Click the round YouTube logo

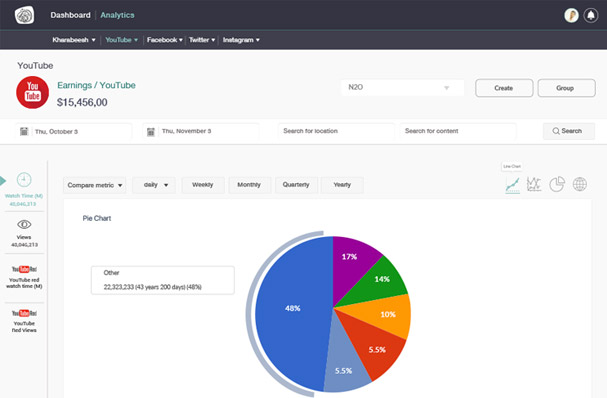coord(33,93)
